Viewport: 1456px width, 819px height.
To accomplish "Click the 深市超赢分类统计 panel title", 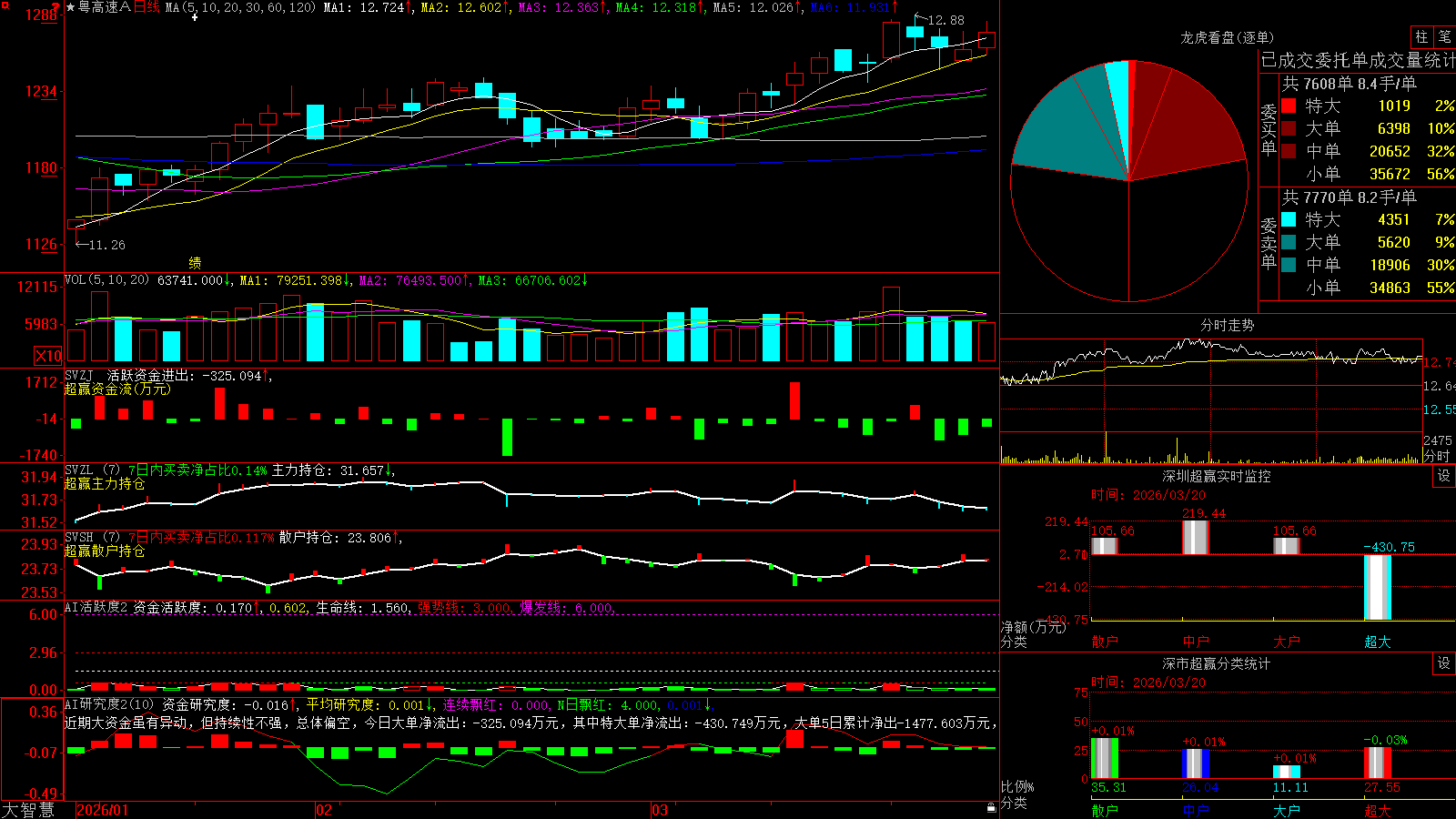I will [1217, 663].
